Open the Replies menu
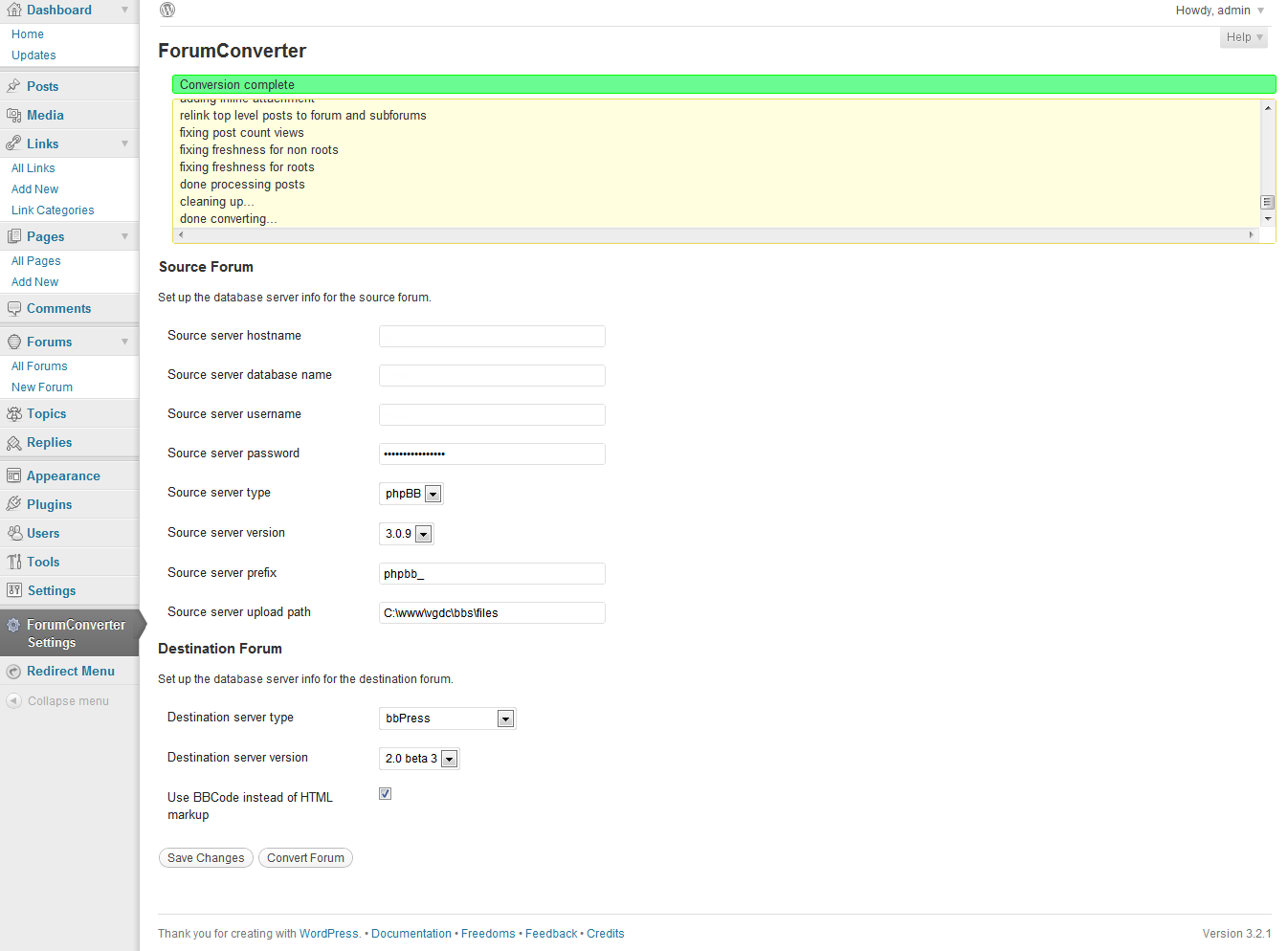 pos(49,442)
